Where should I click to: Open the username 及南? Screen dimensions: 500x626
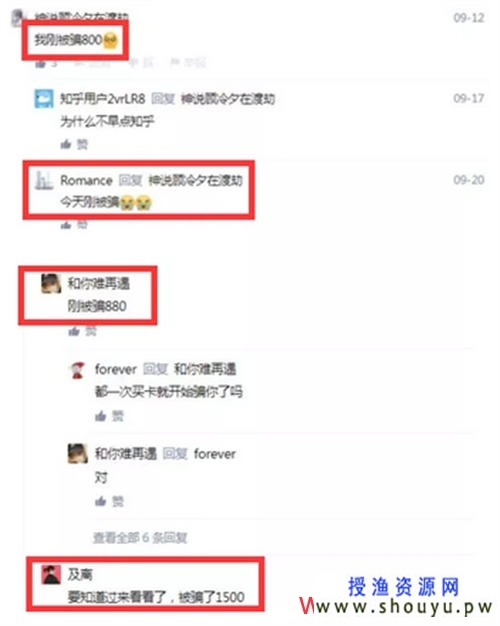80,574
